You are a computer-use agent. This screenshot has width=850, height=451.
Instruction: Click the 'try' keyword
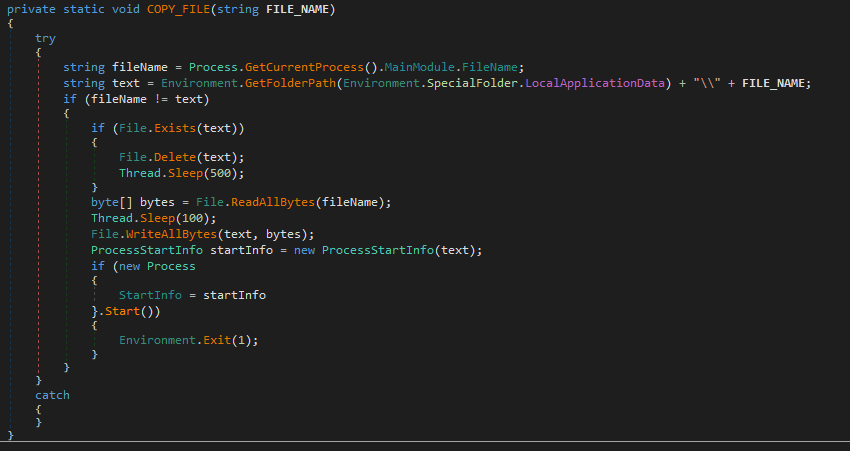click(46, 38)
